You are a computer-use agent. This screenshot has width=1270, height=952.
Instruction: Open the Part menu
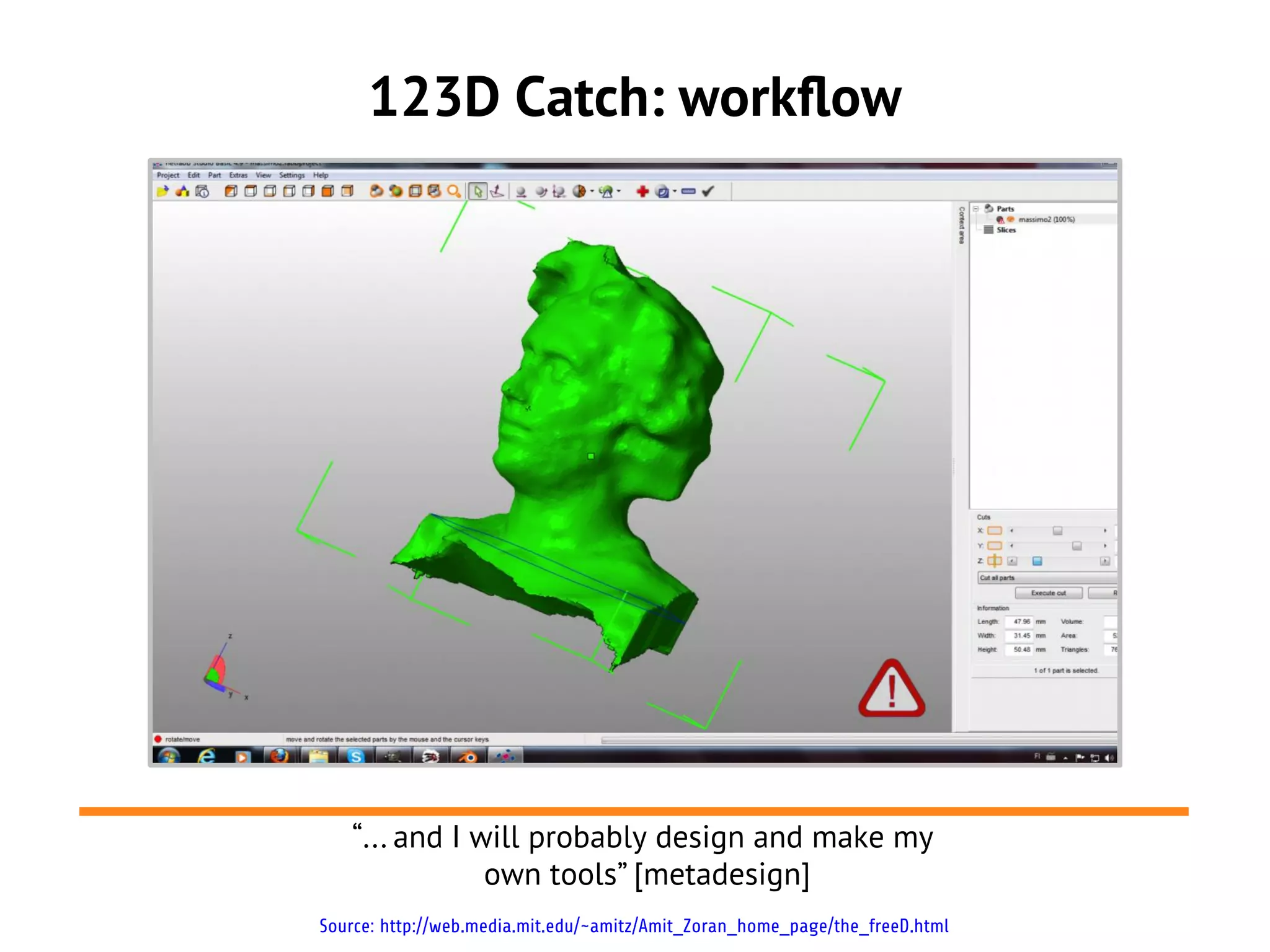(215, 175)
